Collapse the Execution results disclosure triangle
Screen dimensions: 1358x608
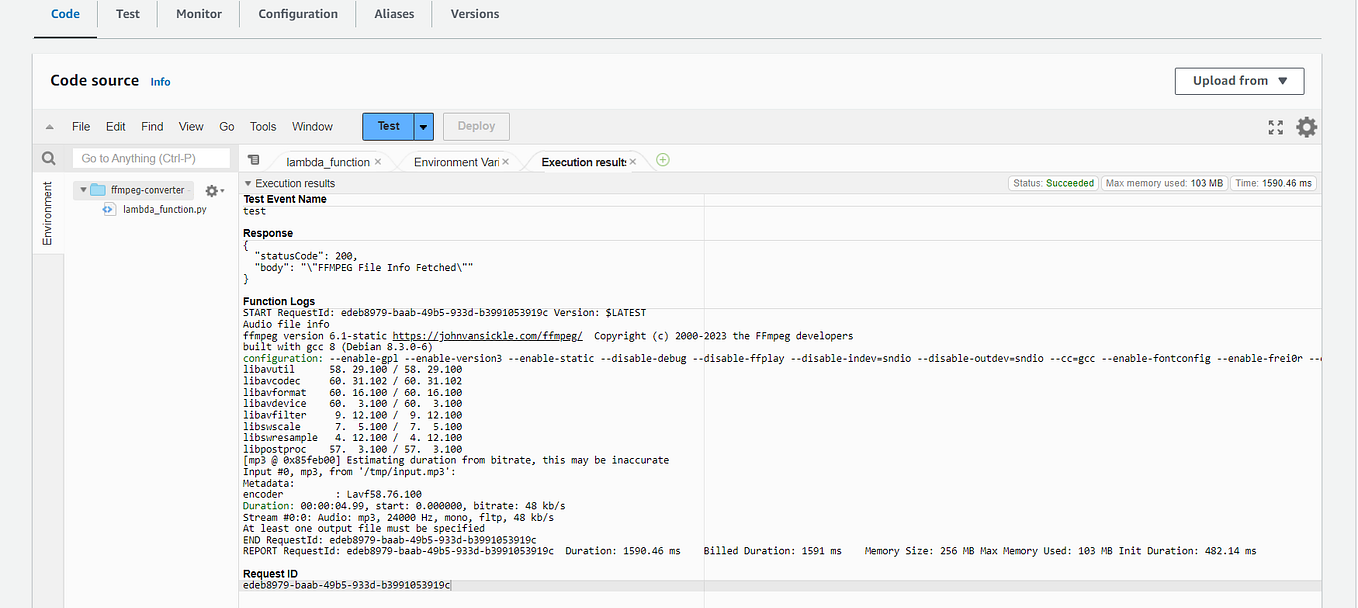[x=247, y=183]
